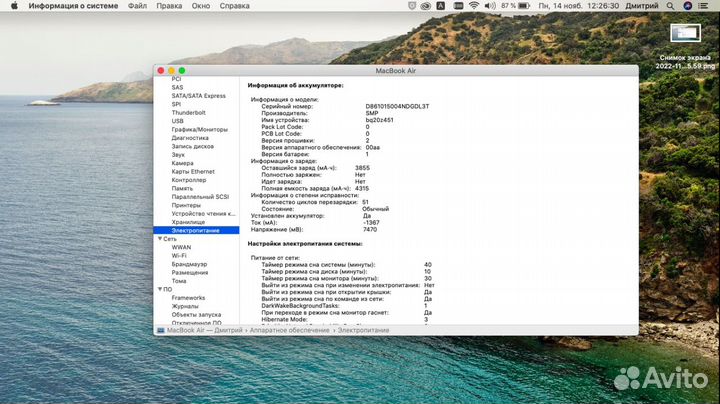720x404 pixels.
Task: Collapse the Сеть section
Action: pos(160,239)
